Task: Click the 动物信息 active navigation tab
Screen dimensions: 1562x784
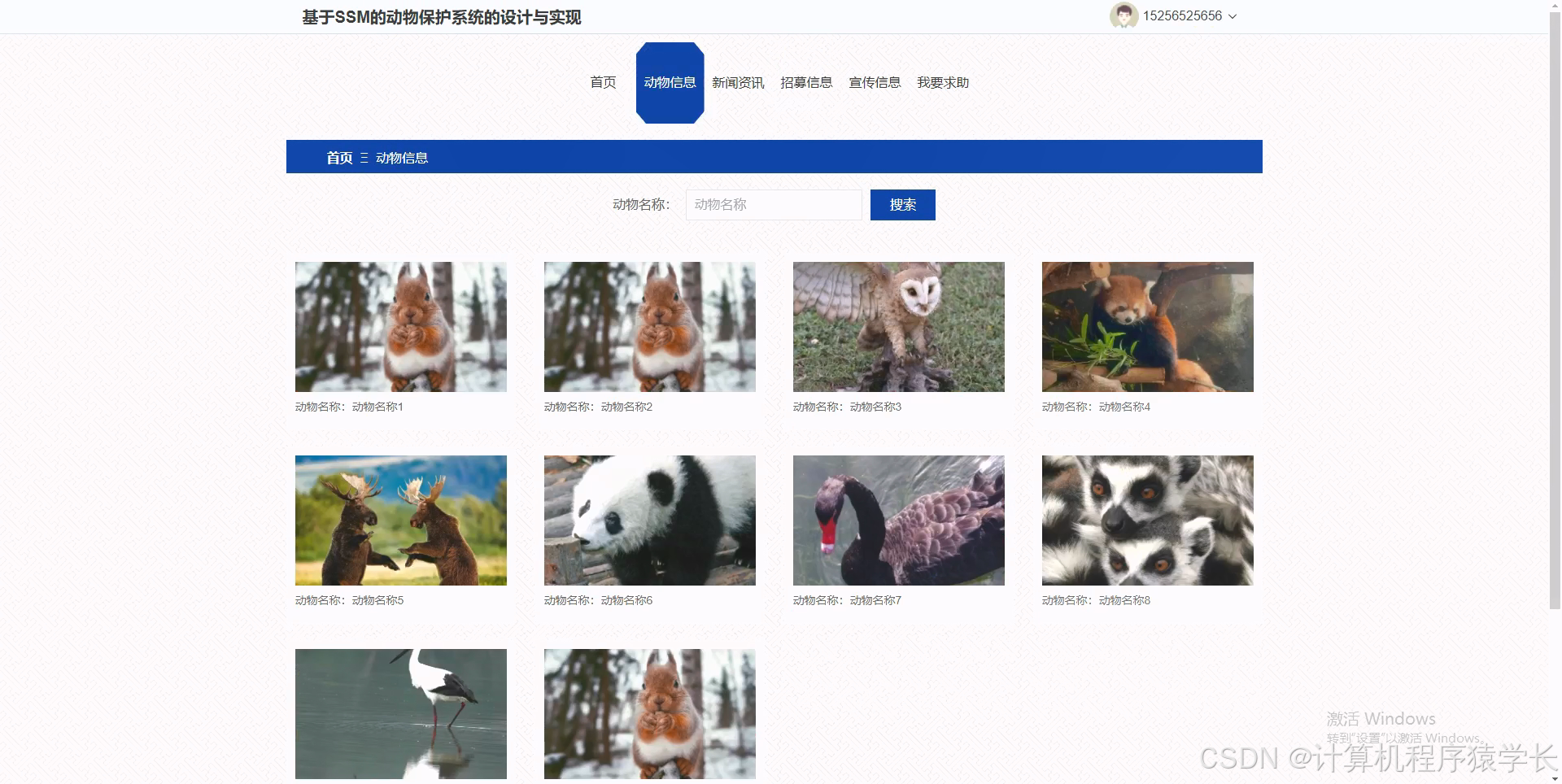Action: click(x=670, y=82)
